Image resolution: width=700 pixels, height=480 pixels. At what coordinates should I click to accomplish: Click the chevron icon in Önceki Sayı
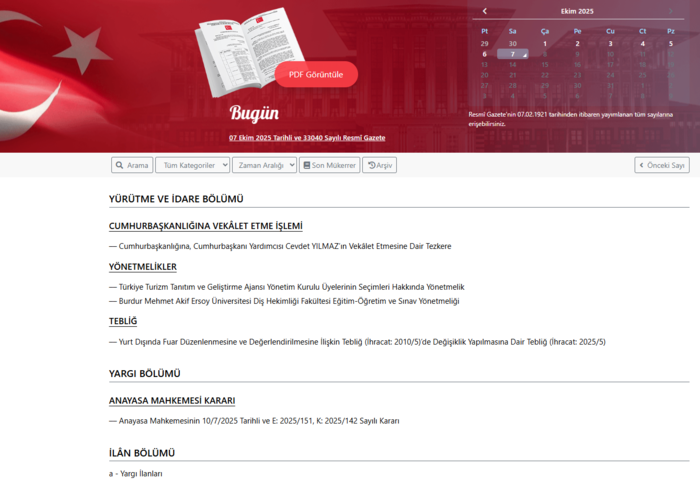tap(642, 165)
